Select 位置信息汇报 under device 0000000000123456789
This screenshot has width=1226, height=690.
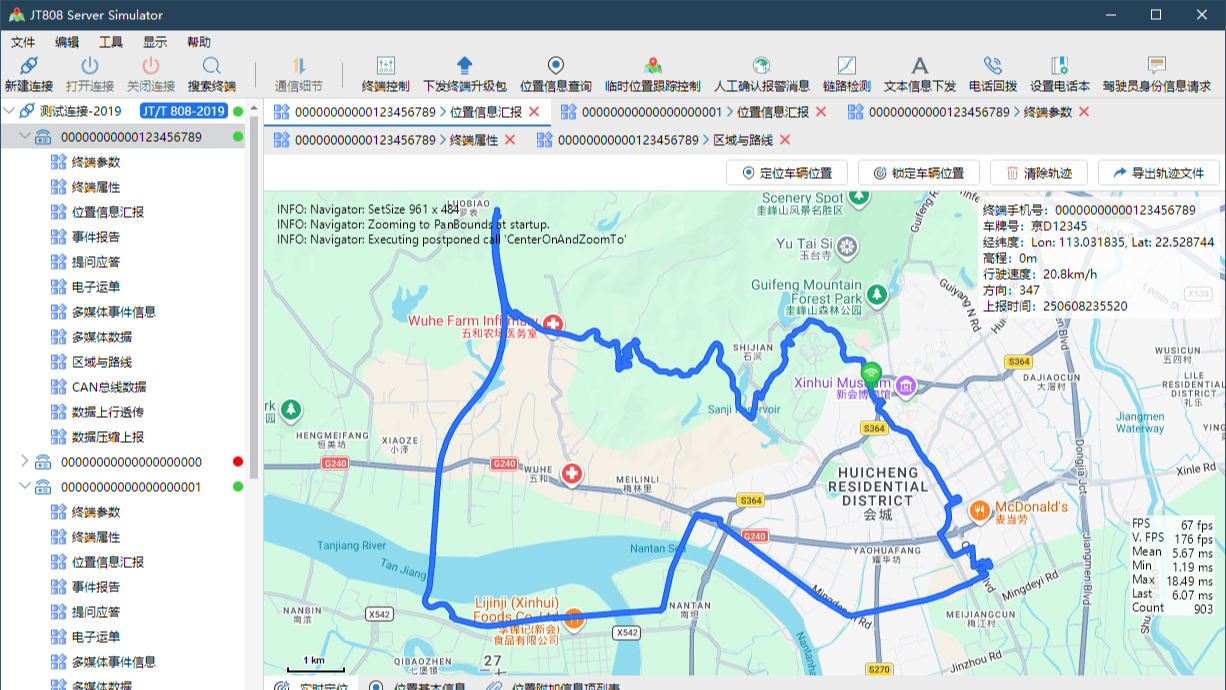tap(108, 212)
